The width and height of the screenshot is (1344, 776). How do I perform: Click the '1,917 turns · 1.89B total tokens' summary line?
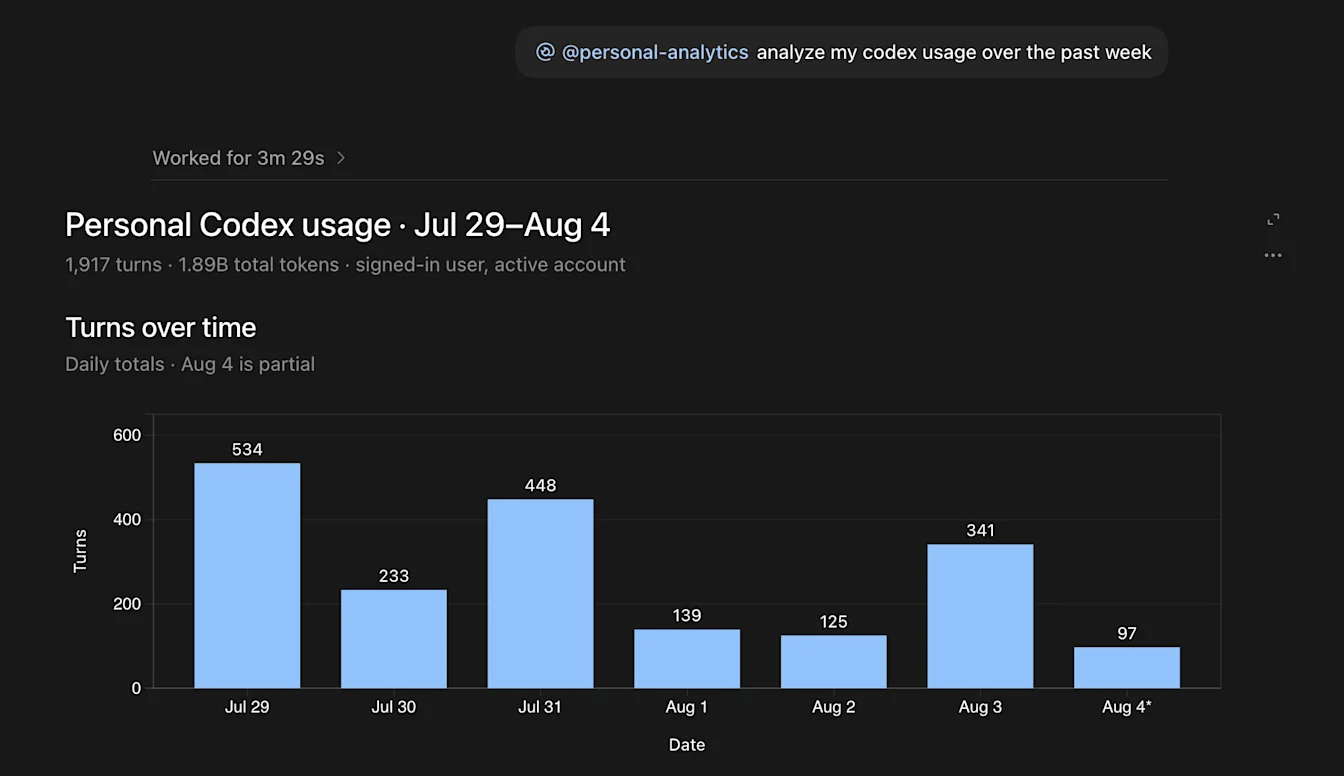coord(345,265)
